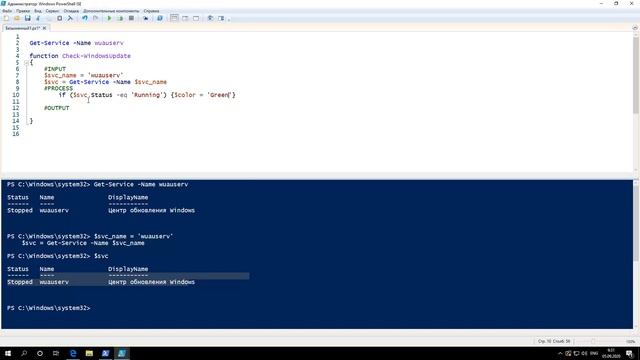Screen dimensions: 640x360
Task: Click the first 'Stopped wuauserv' console result row
Action: coord(101,211)
